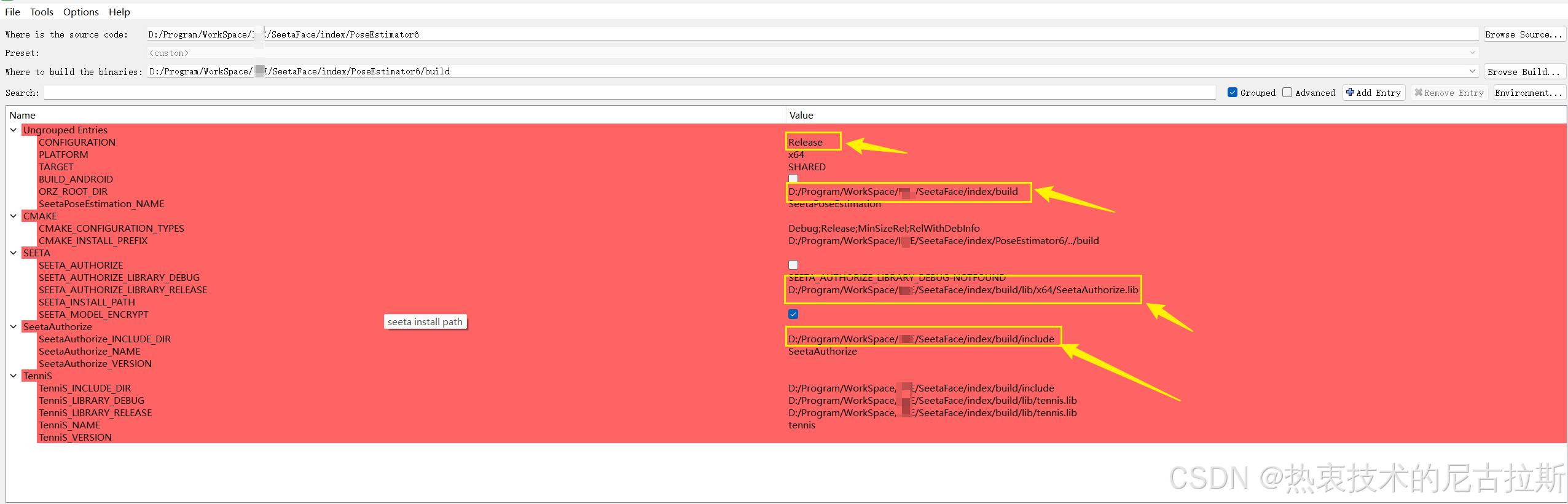This screenshot has height=504, width=1568.
Task: Collapse the TenniS group
Action: click(x=14, y=376)
